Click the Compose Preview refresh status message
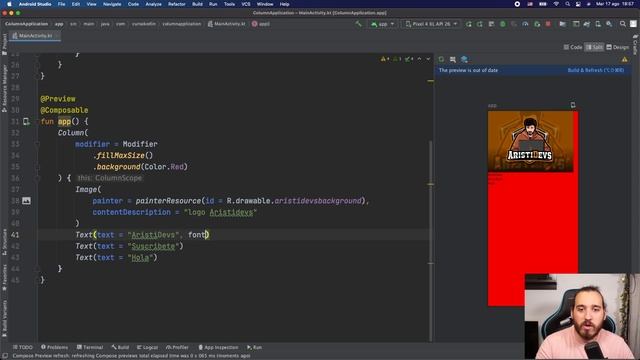The width and height of the screenshot is (640, 360). 131,356
